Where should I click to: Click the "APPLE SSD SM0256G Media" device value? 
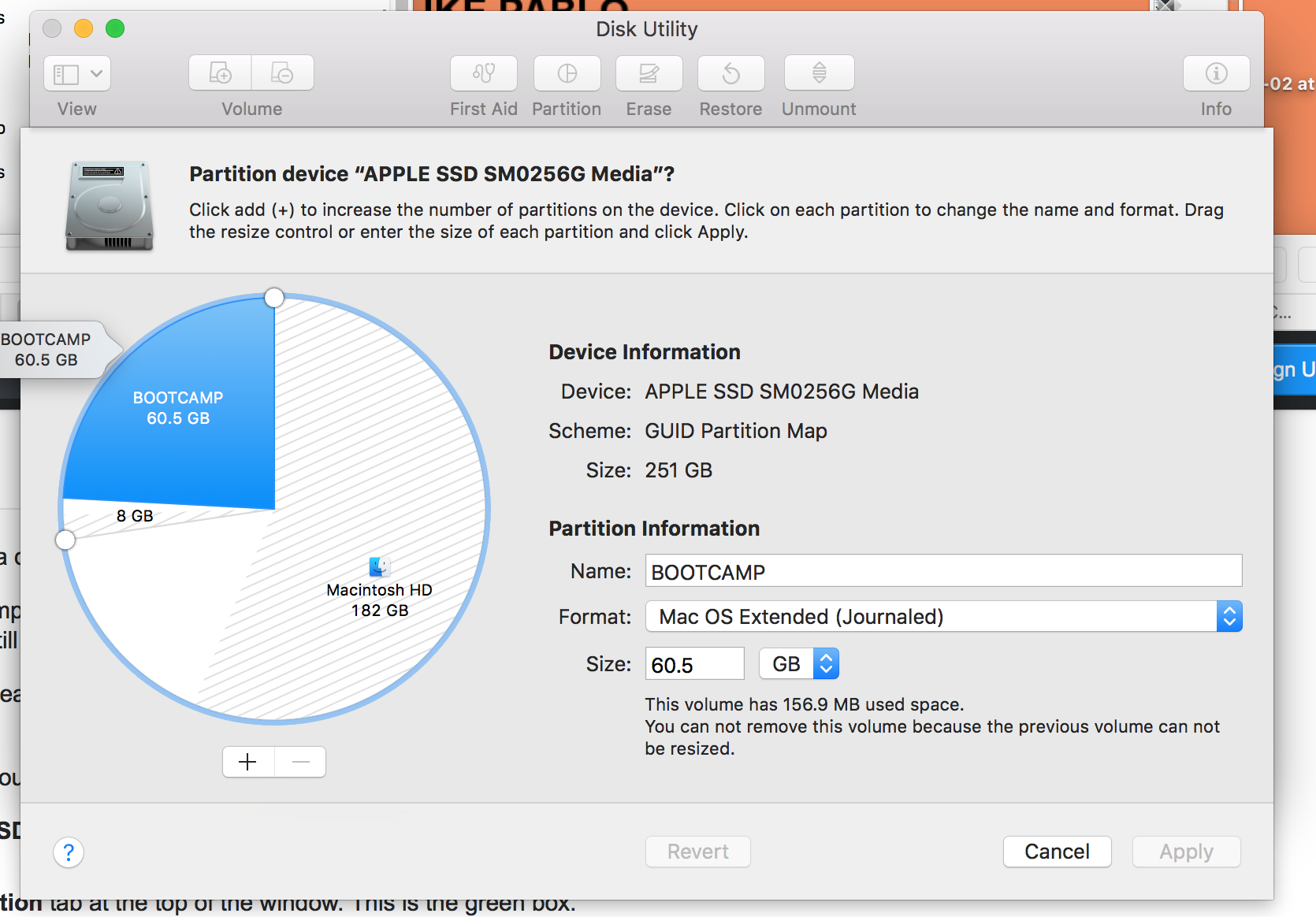pyautogui.click(x=782, y=392)
